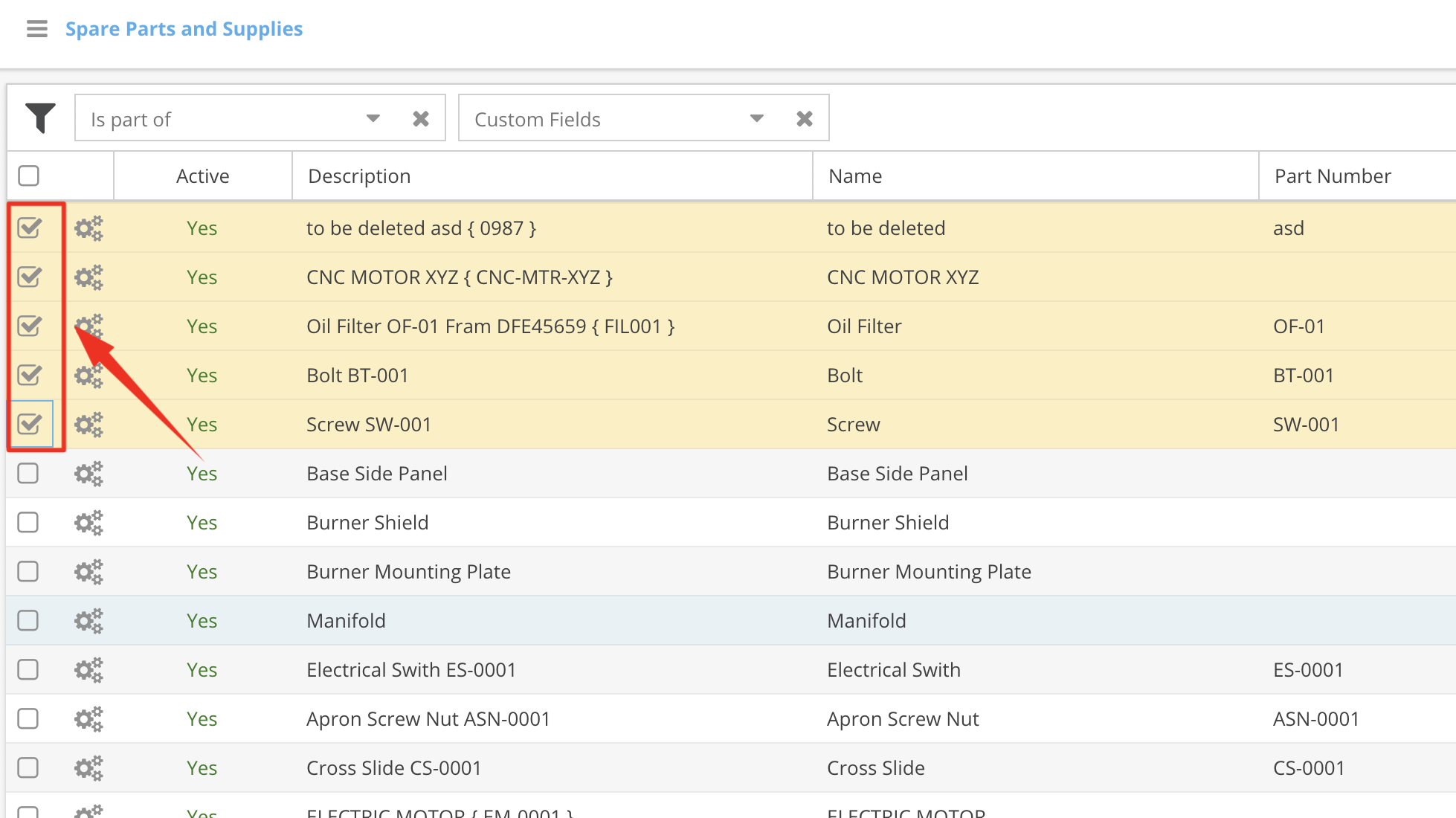Sort by the Part Number column header
Viewport: 1456px width, 818px height.
[x=1333, y=176]
